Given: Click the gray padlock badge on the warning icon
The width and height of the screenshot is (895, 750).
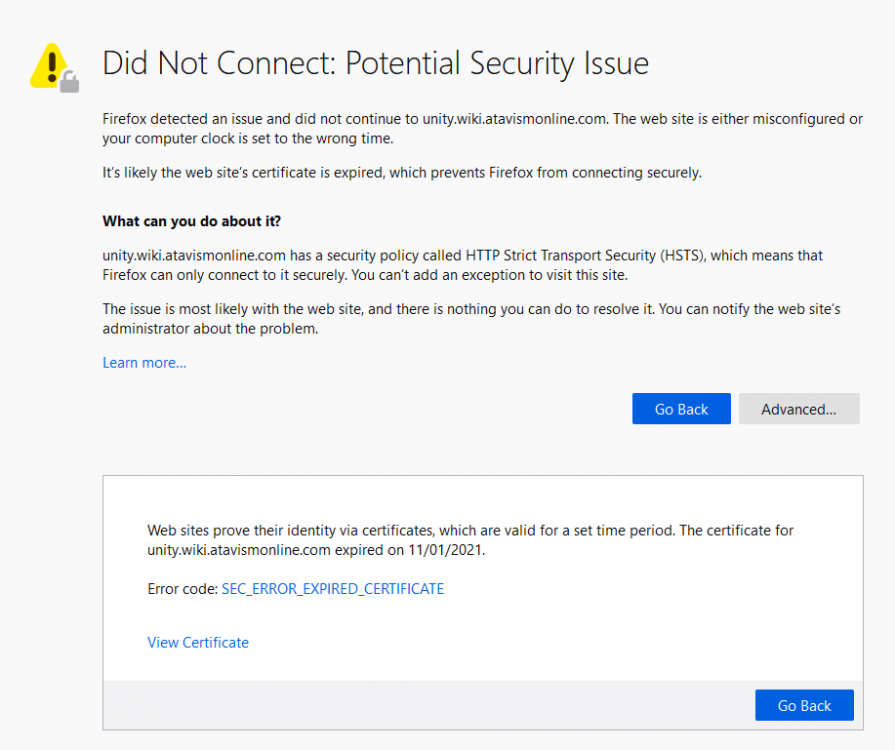Looking at the screenshot, I should click(x=69, y=82).
